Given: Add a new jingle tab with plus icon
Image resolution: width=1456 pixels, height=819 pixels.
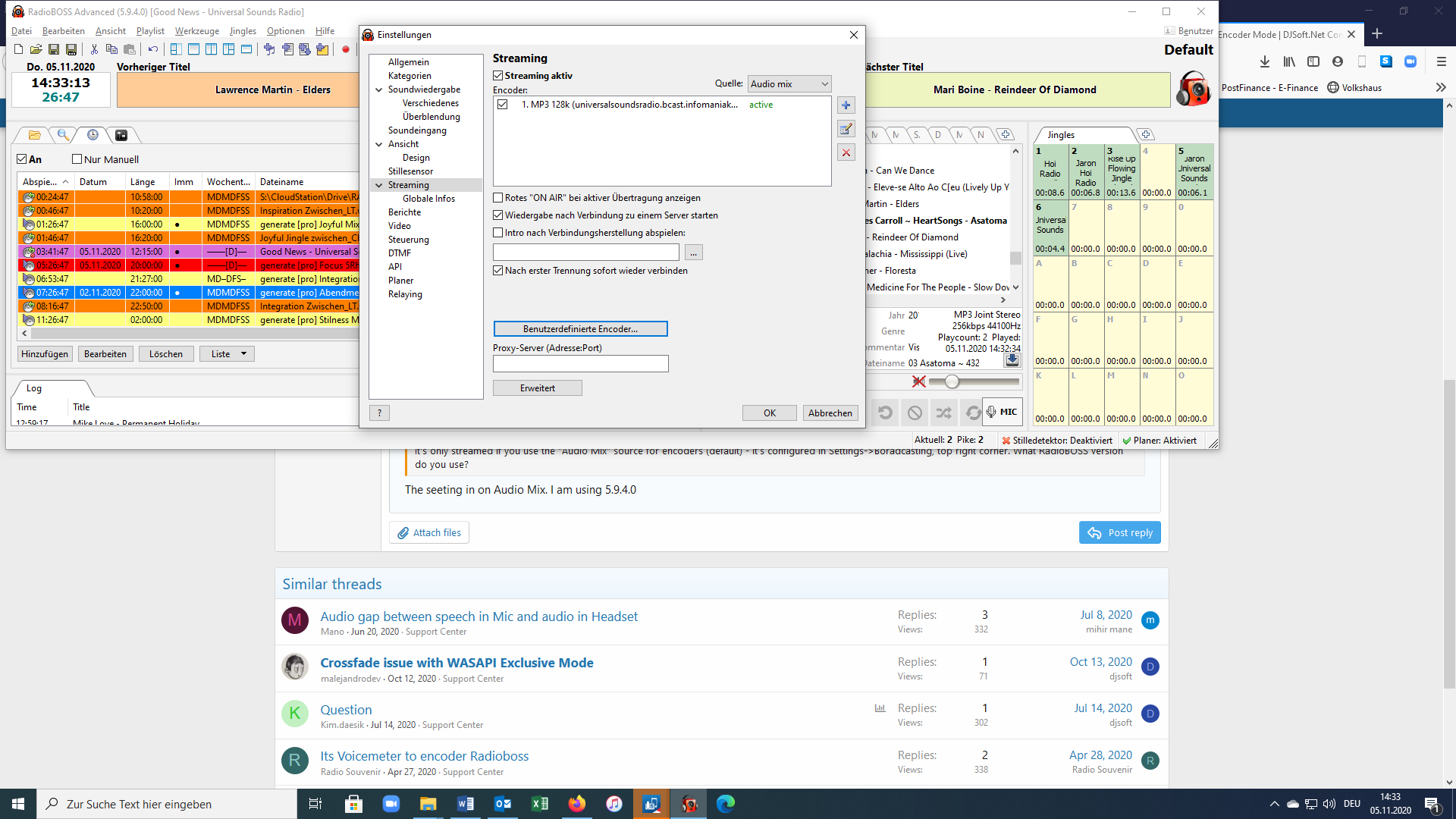Looking at the screenshot, I should click(x=1146, y=135).
